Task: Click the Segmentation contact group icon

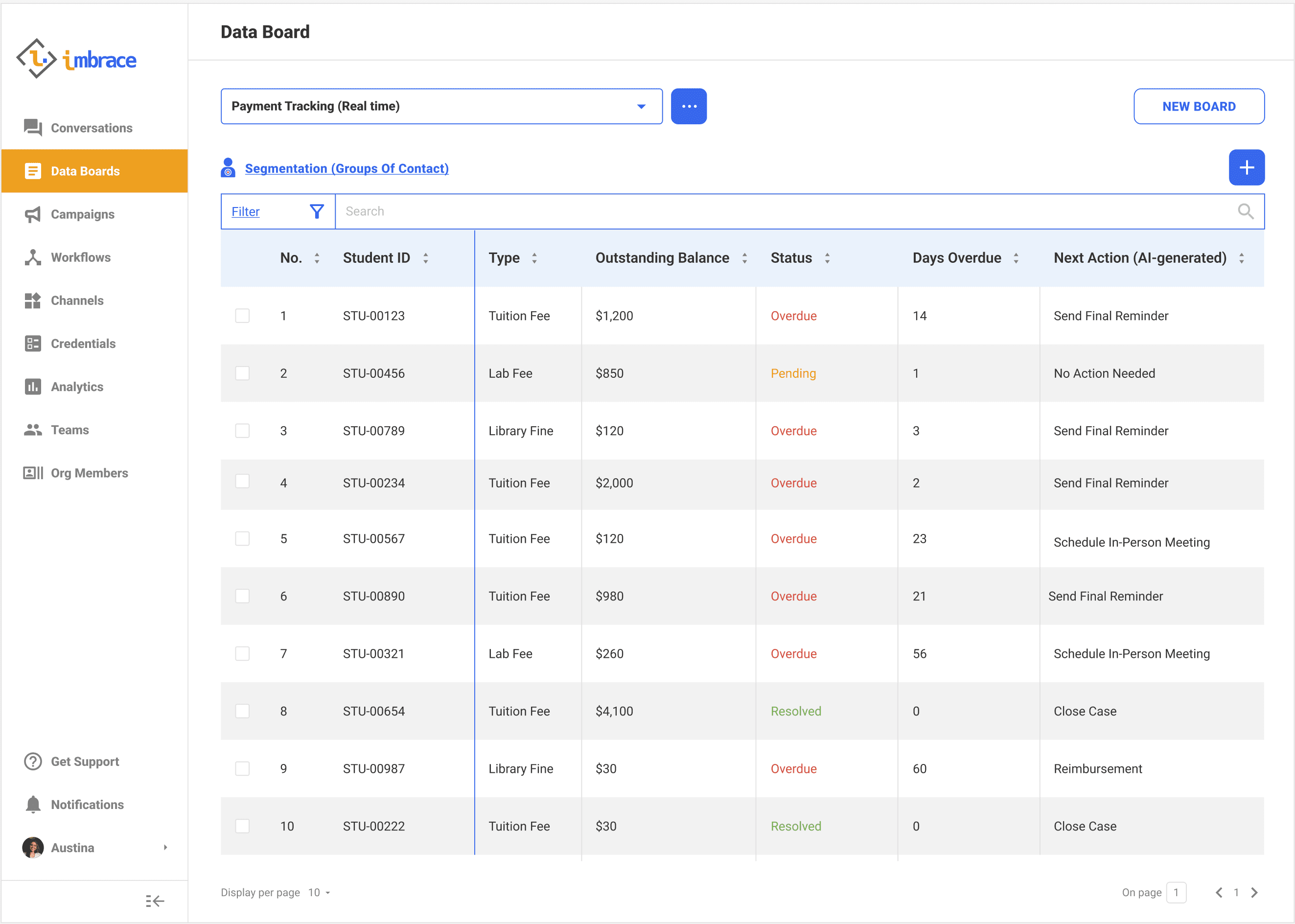Action: (x=228, y=168)
